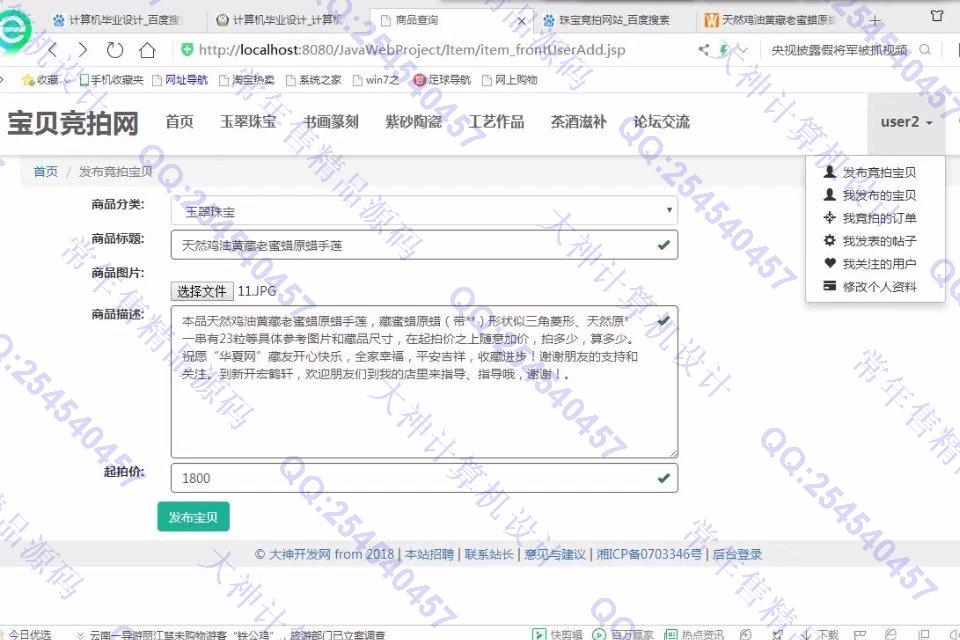
Task: Click into the 商品描述 description textarea
Action: coord(424,382)
